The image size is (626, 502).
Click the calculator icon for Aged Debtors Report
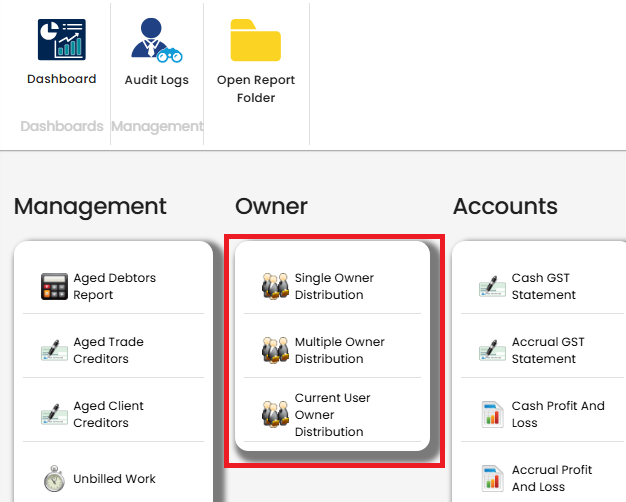tap(53, 287)
